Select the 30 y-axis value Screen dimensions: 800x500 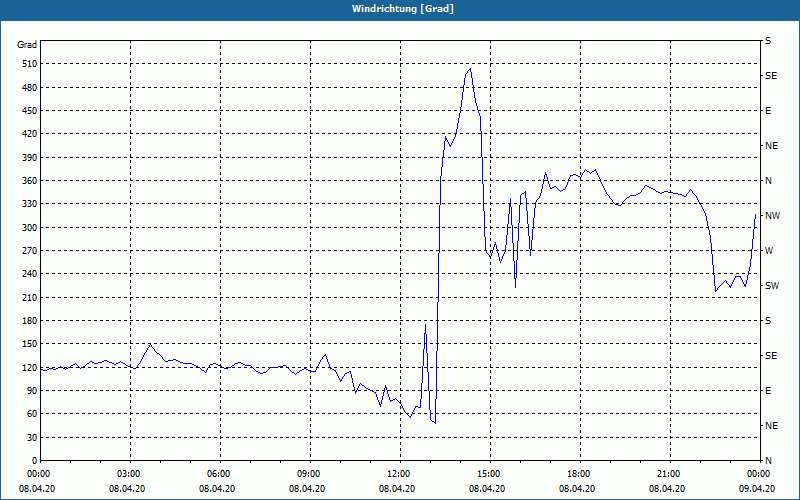(x=32, y=438)
